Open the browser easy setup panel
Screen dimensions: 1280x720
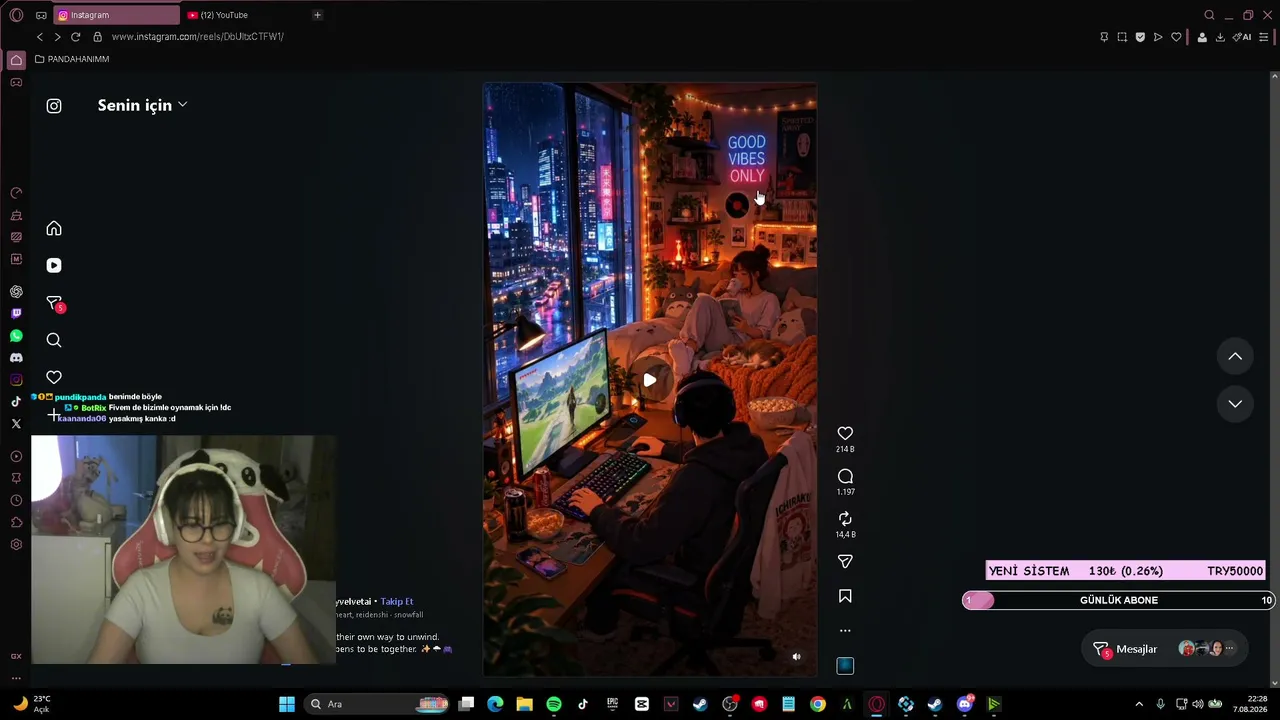tap(1264, 37)
